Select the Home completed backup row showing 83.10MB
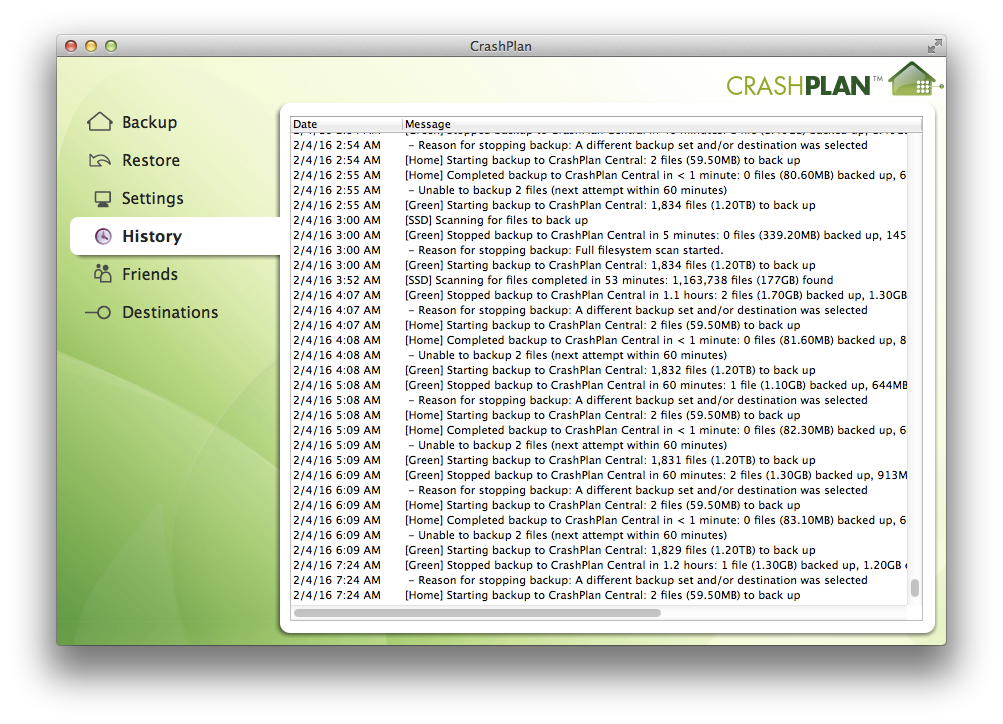The width and height of the screenshot is (1003, 724). tap(599, 521)
